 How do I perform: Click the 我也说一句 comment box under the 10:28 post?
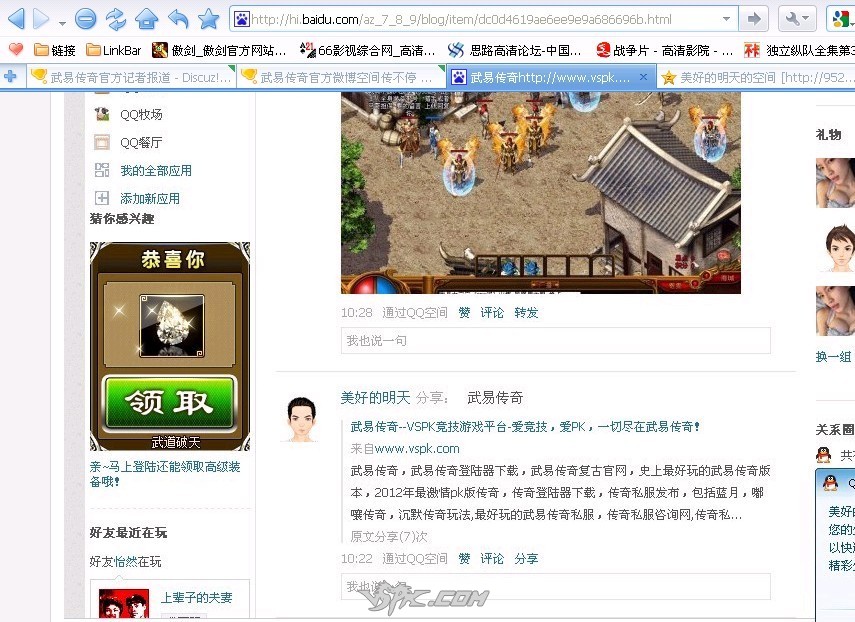[556, 341]
